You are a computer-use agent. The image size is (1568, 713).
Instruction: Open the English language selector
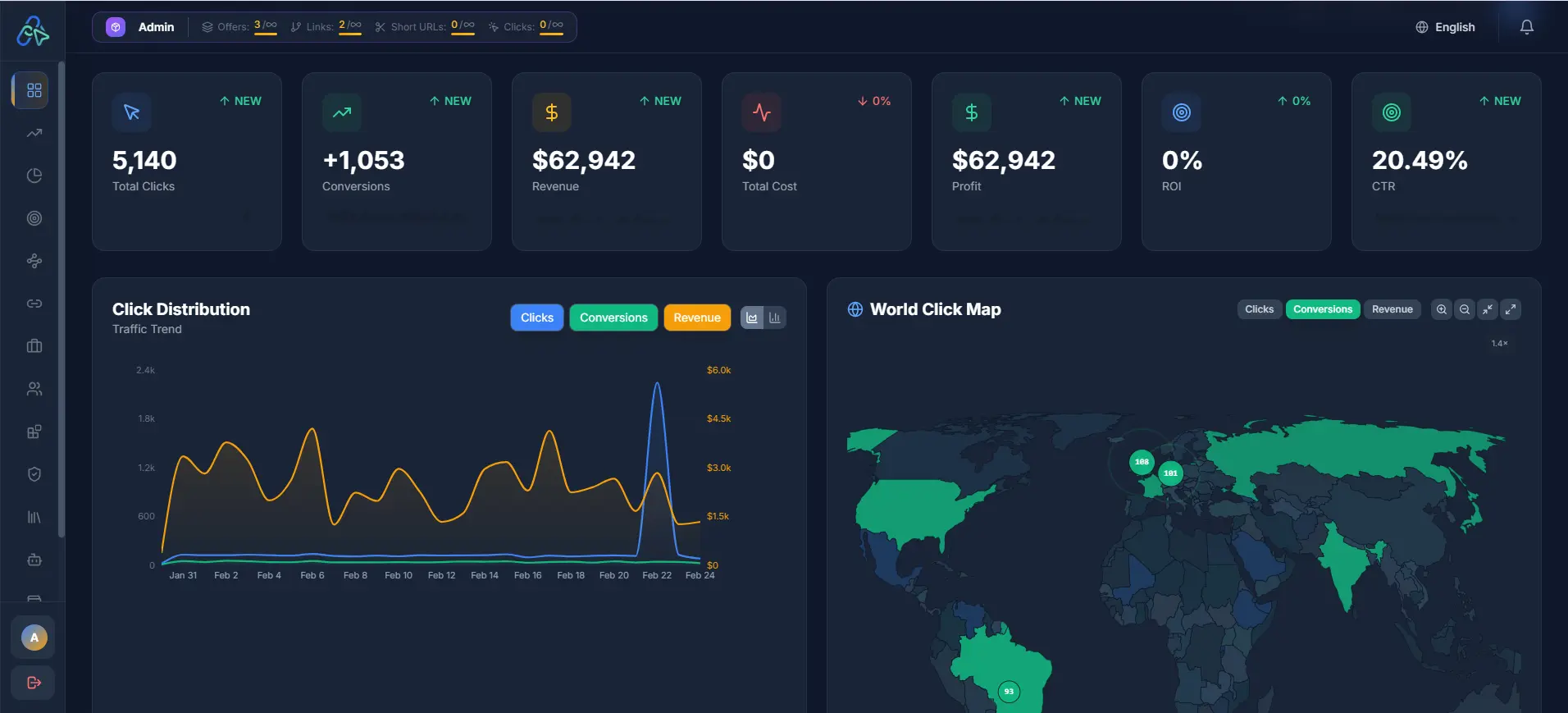coord(1445,27)
